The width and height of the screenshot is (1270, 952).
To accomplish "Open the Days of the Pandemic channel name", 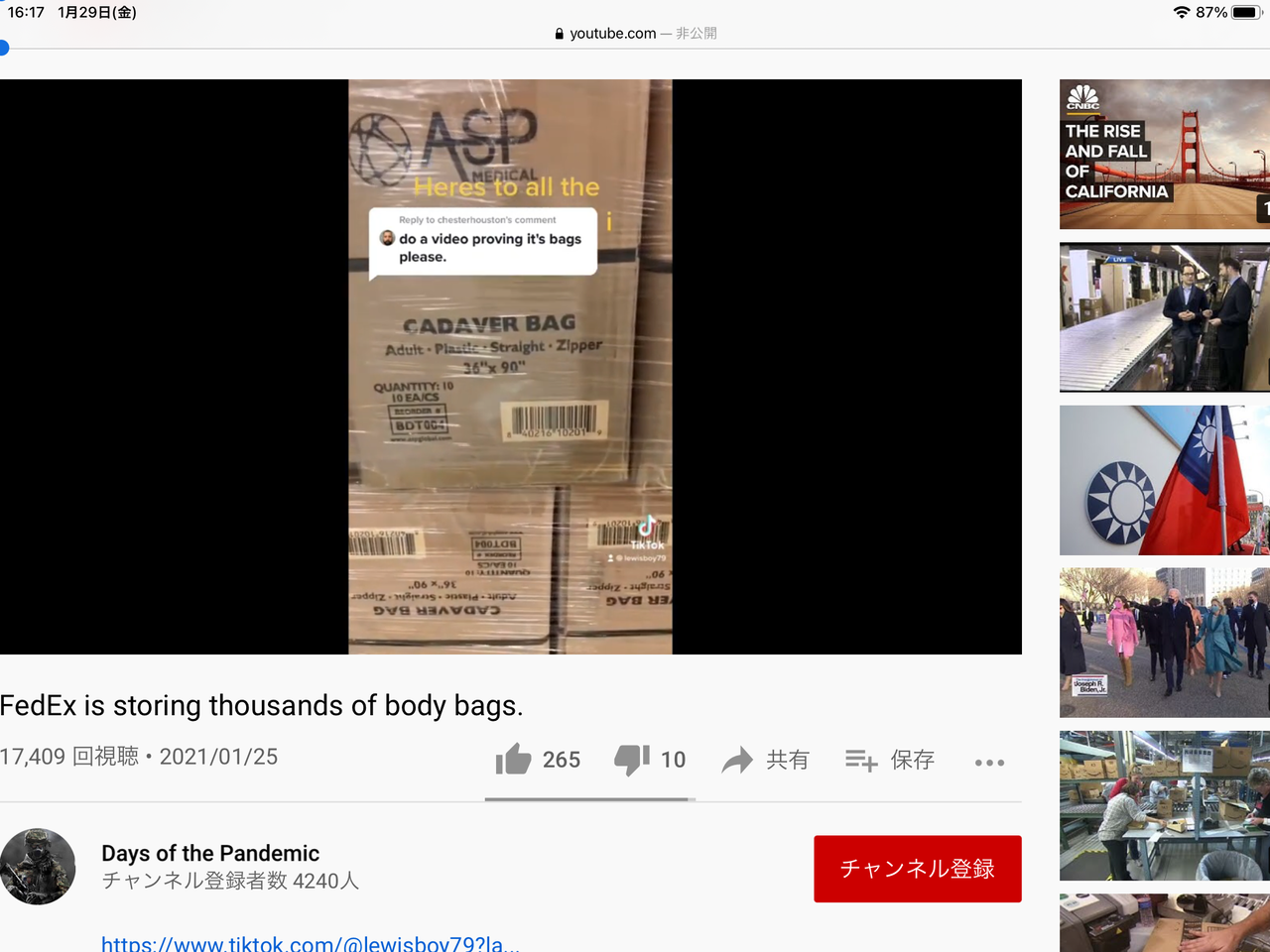I will [x=210, y=854].
